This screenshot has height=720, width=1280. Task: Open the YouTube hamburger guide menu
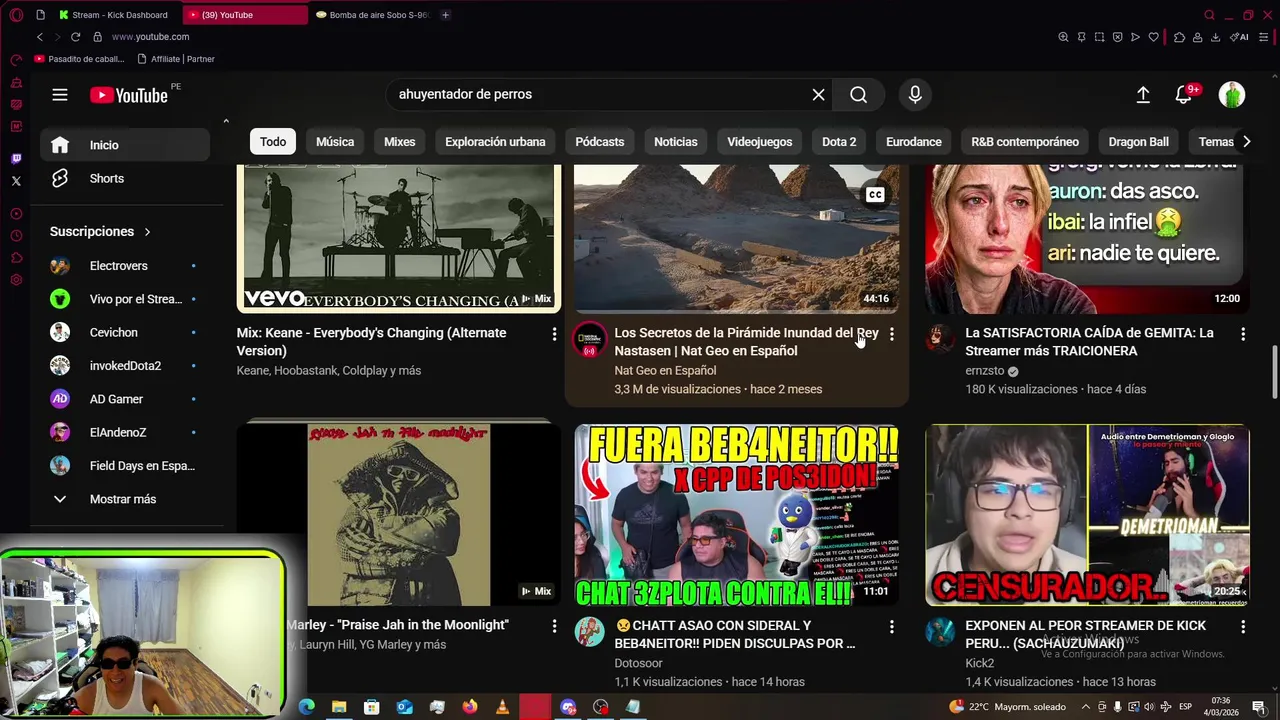(x=60, y=95)
